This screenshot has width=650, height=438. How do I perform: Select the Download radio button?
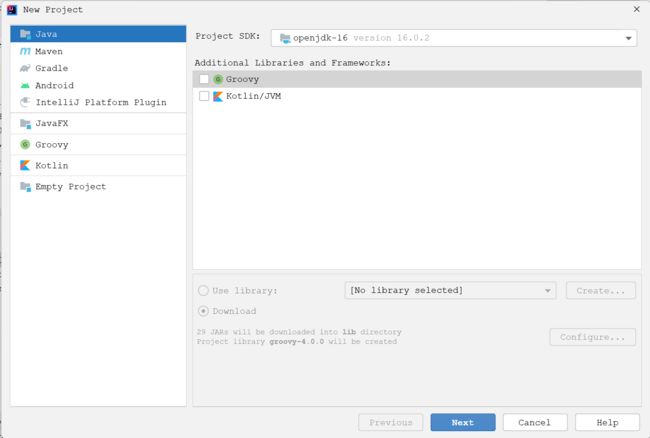(x=203, y=311)
